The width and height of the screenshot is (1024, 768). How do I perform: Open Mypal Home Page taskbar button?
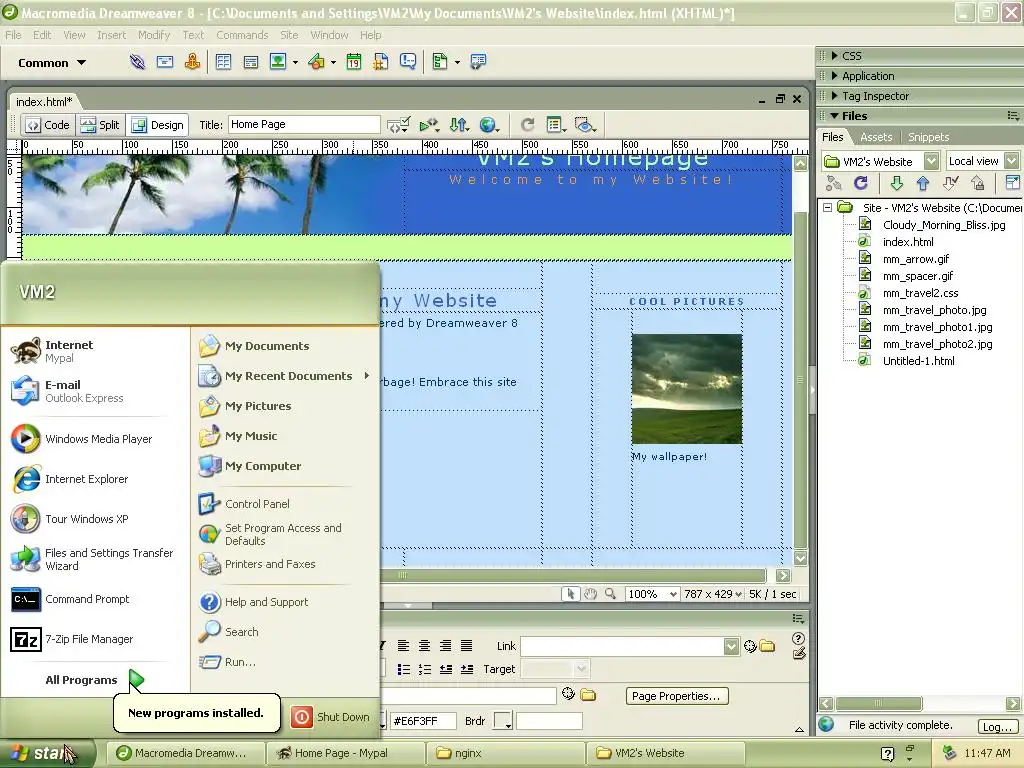(x=345, y=753)
